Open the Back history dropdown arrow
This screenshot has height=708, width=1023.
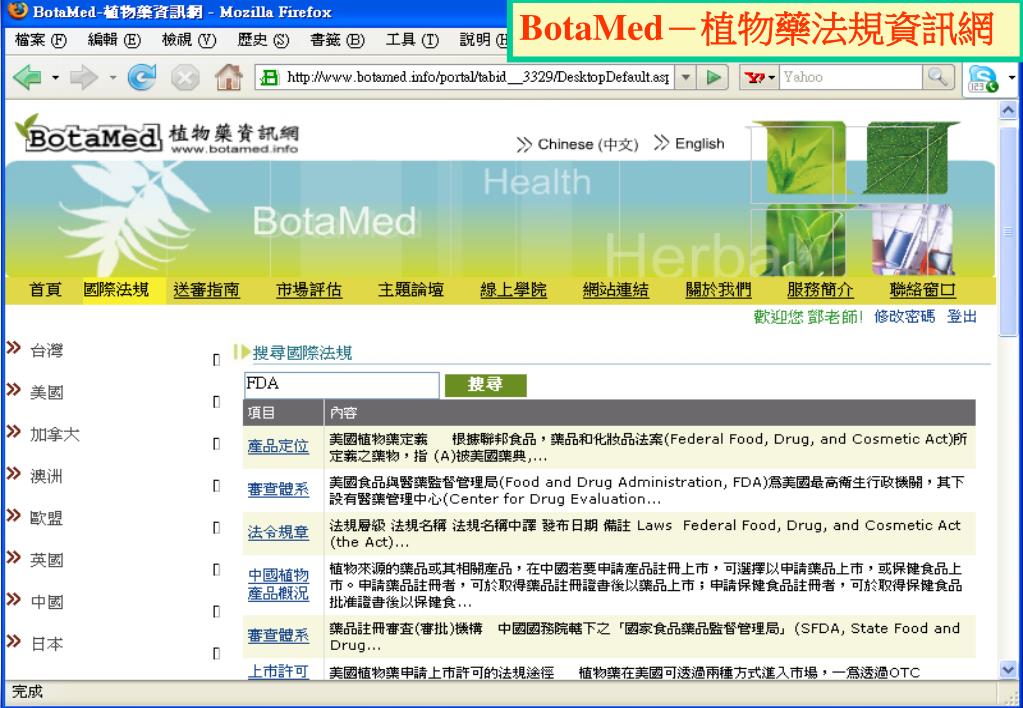[x=55, y=78]
